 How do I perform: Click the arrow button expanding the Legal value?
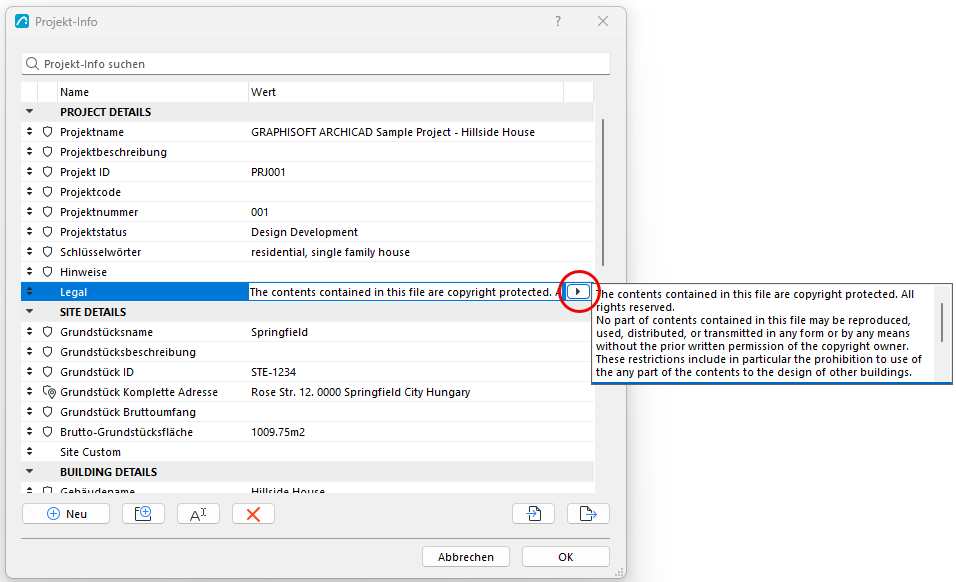pos(578,292)
